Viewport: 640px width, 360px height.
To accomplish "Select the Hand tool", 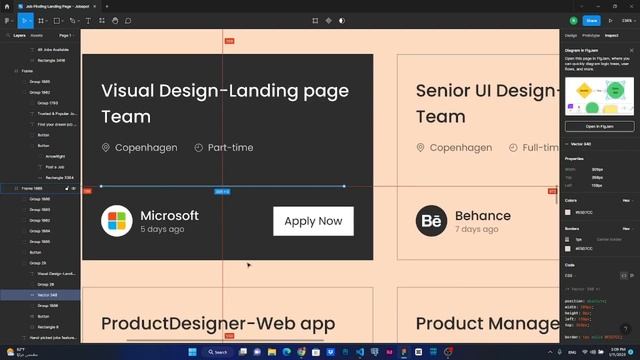I will point(115,20).
